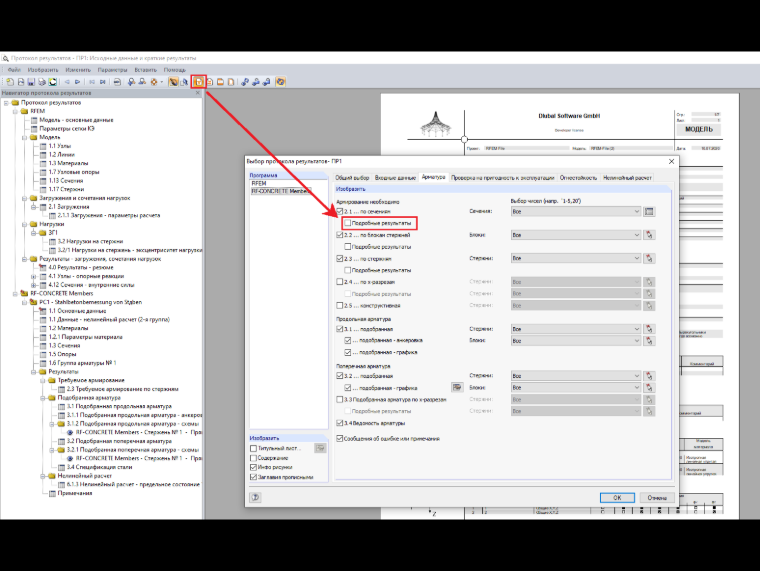Click the first blue arrow export icon
The image size is (760, 571).
click(245, 82)
